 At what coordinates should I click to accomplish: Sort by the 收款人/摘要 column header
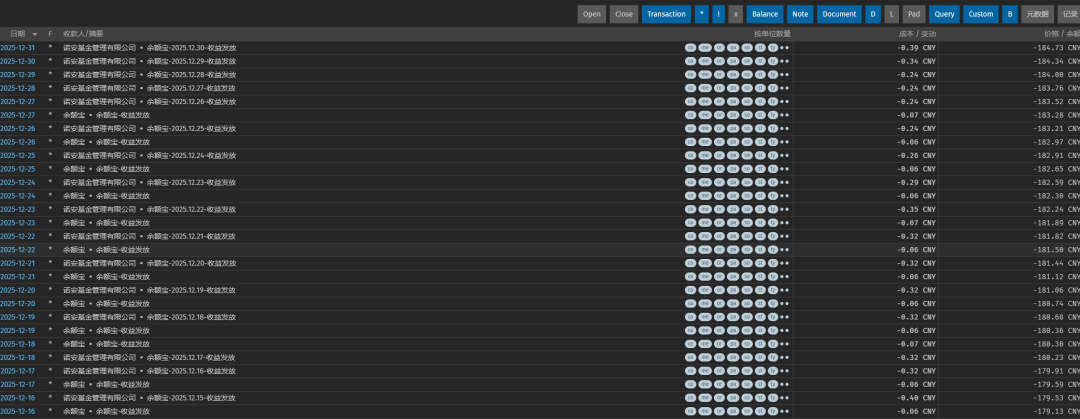click(x=83, y=34)
